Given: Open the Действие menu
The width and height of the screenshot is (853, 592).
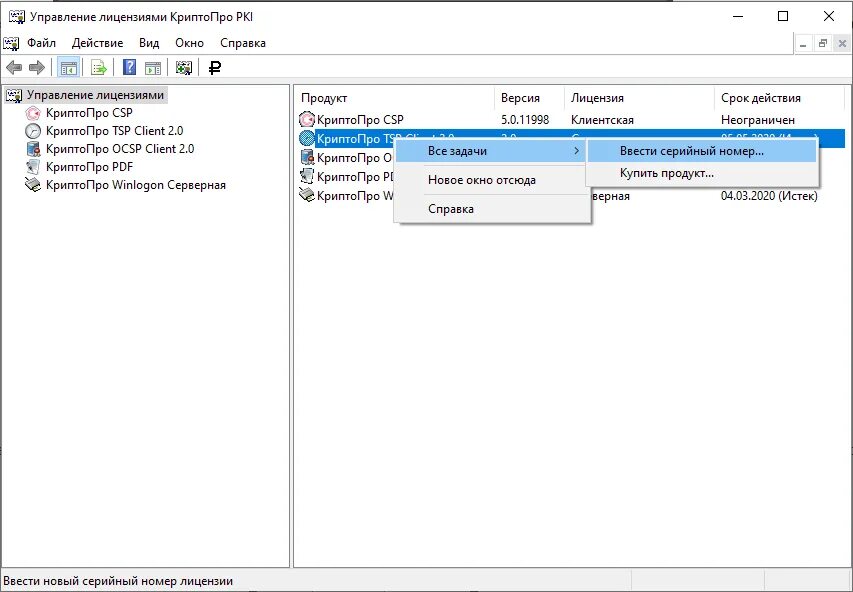Looking at the screenshot, I should pyautogui.click(x=97, y=43).
